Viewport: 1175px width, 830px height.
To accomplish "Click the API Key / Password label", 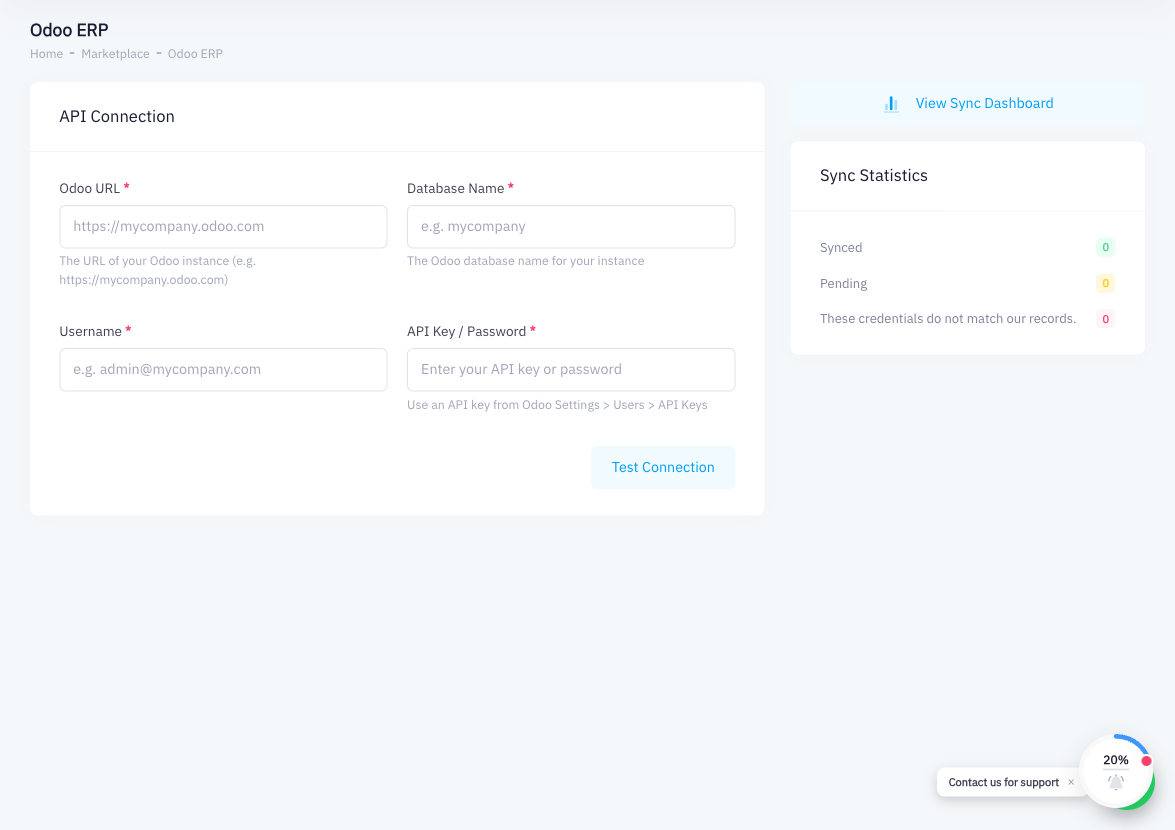I will [x=466, y=331].
